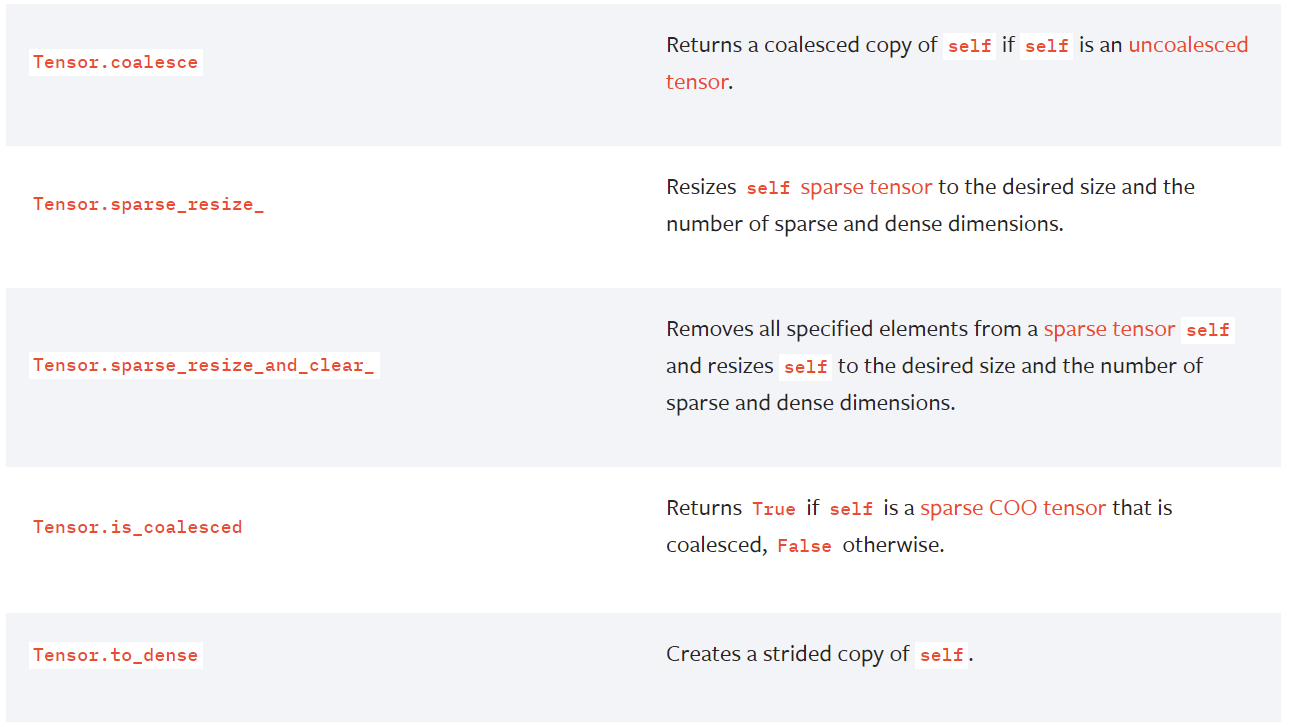Click 'number of sparse and dense dimensions.' text
Image resolution: width=1289 pixels, height=727 pixels.
click(x=865, y=224)
